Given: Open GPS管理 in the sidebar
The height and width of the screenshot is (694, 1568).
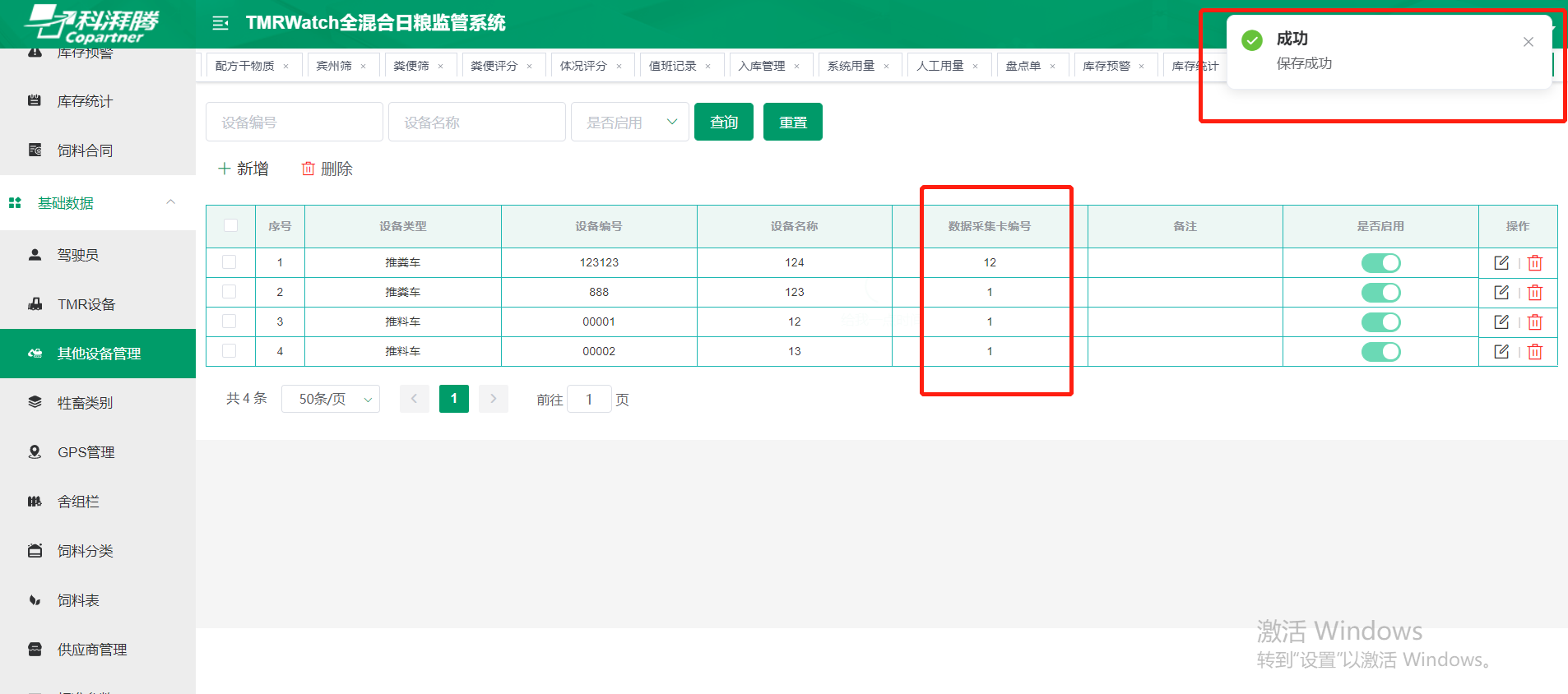Looking at the screenshot, I should click(86, 452).
